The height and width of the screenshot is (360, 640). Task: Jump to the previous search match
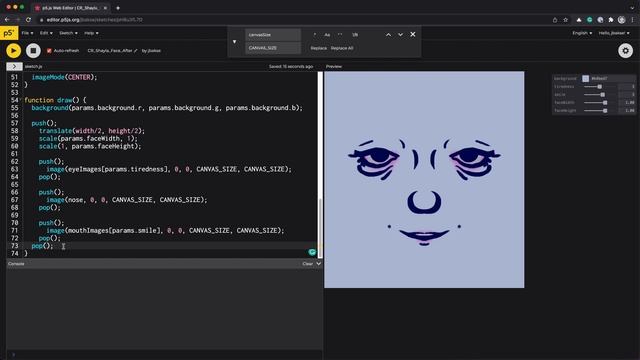click(388, 35)
